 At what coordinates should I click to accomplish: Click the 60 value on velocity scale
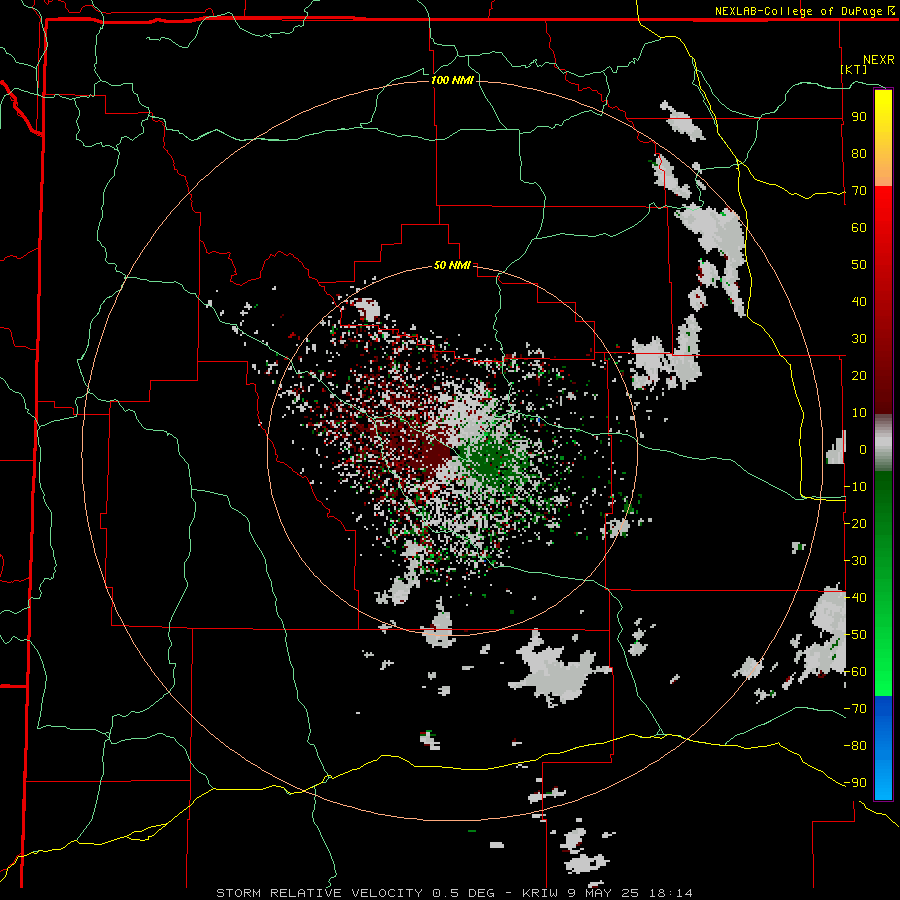point(859,227)
